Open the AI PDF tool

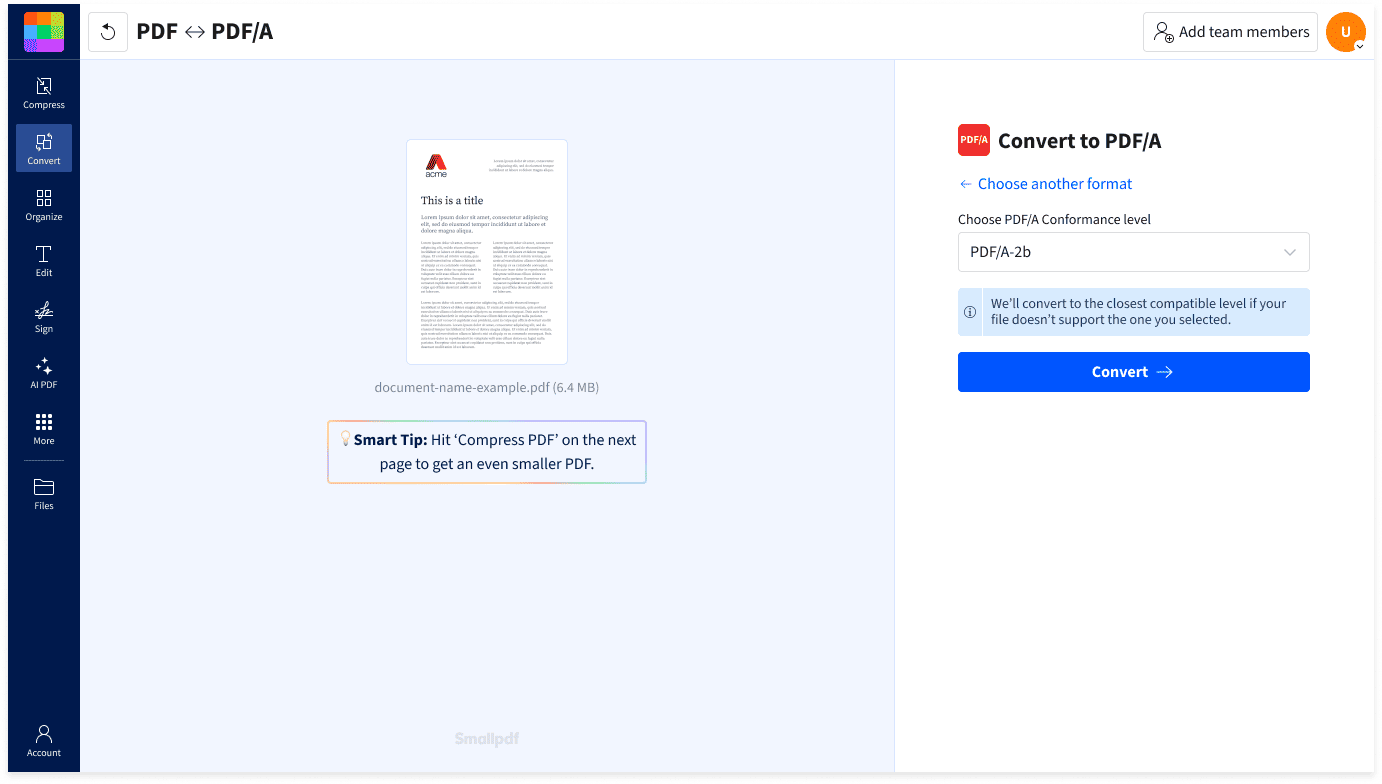(x=44, y=372)
